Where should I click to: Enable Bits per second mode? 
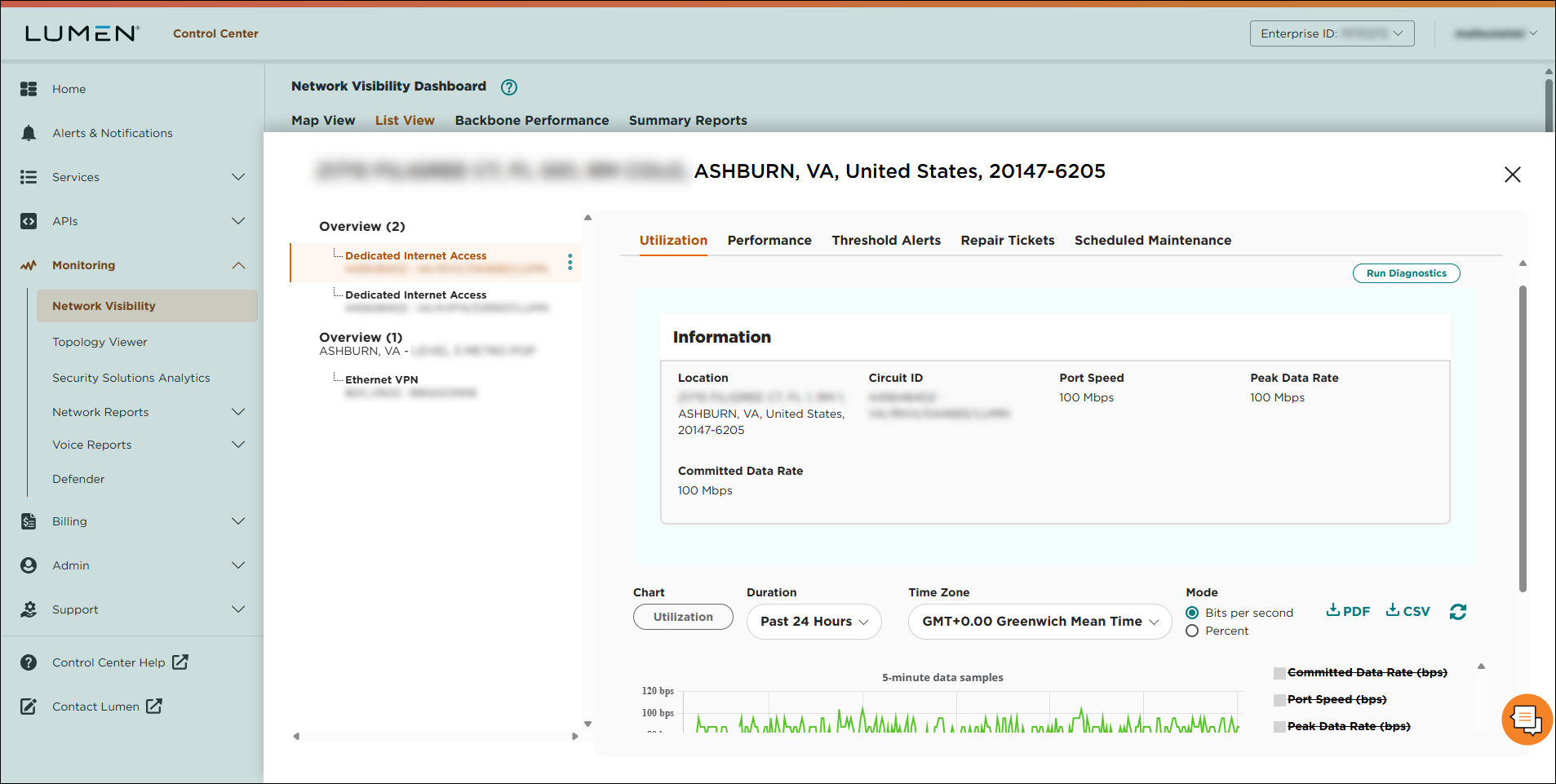tap(1192, 612)
